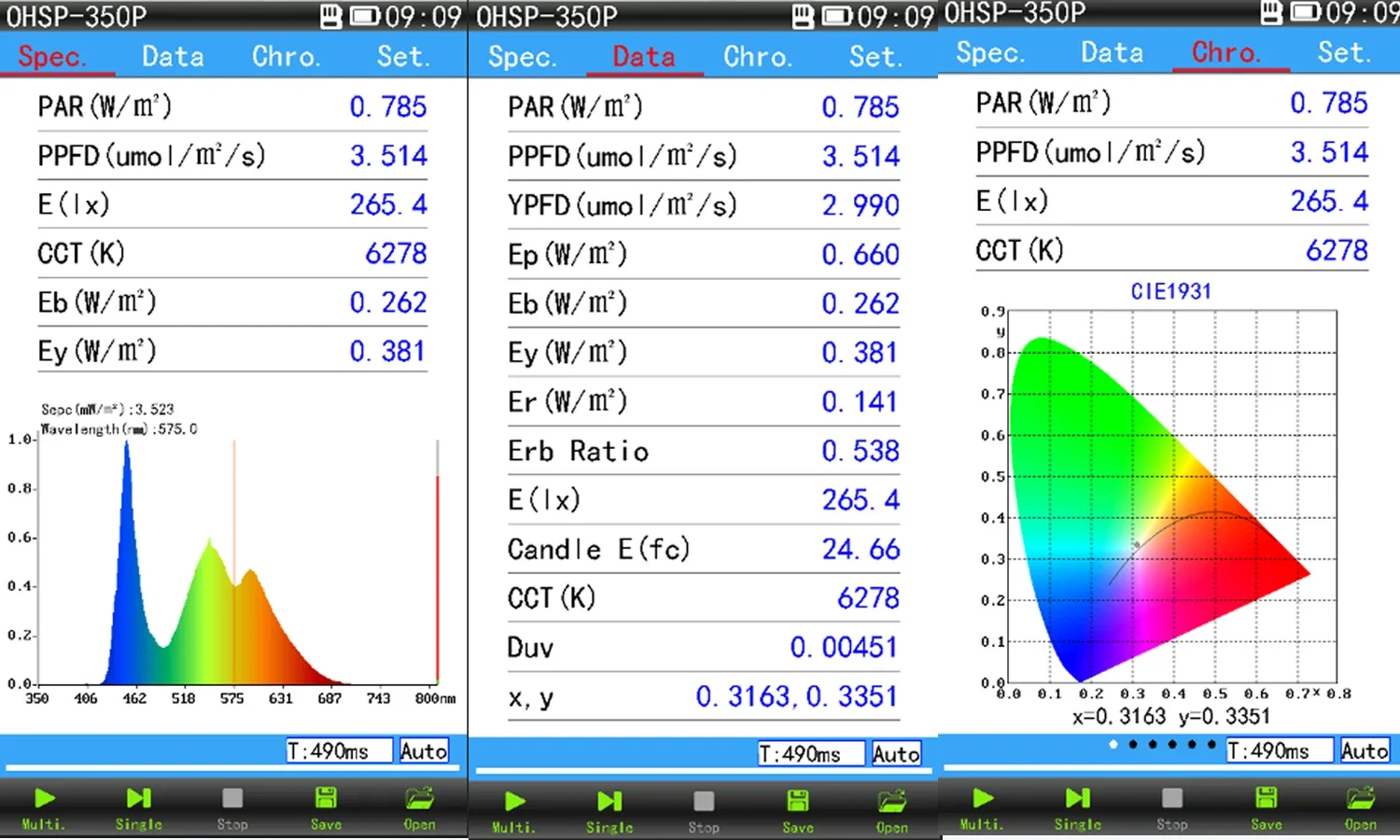
Task: Select the Spec. tab in right panel
Action: [x=989, y=53]
